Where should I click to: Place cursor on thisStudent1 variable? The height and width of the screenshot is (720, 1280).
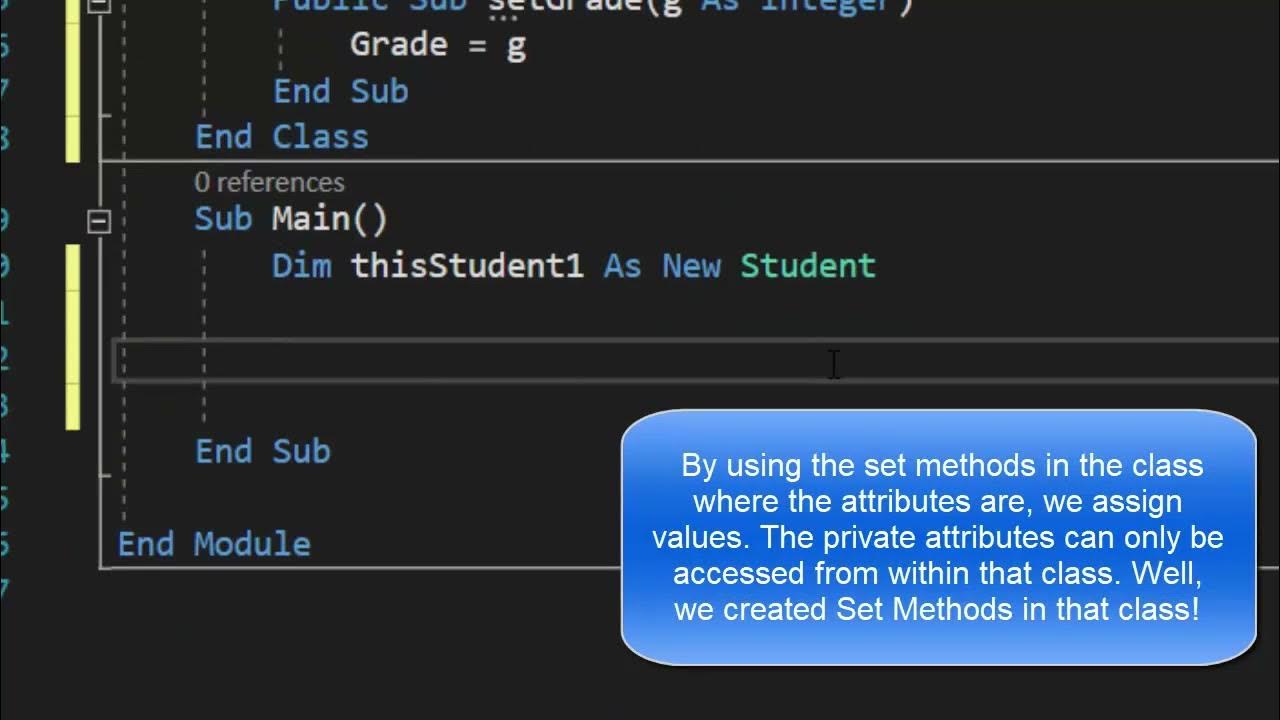[466, 266]
